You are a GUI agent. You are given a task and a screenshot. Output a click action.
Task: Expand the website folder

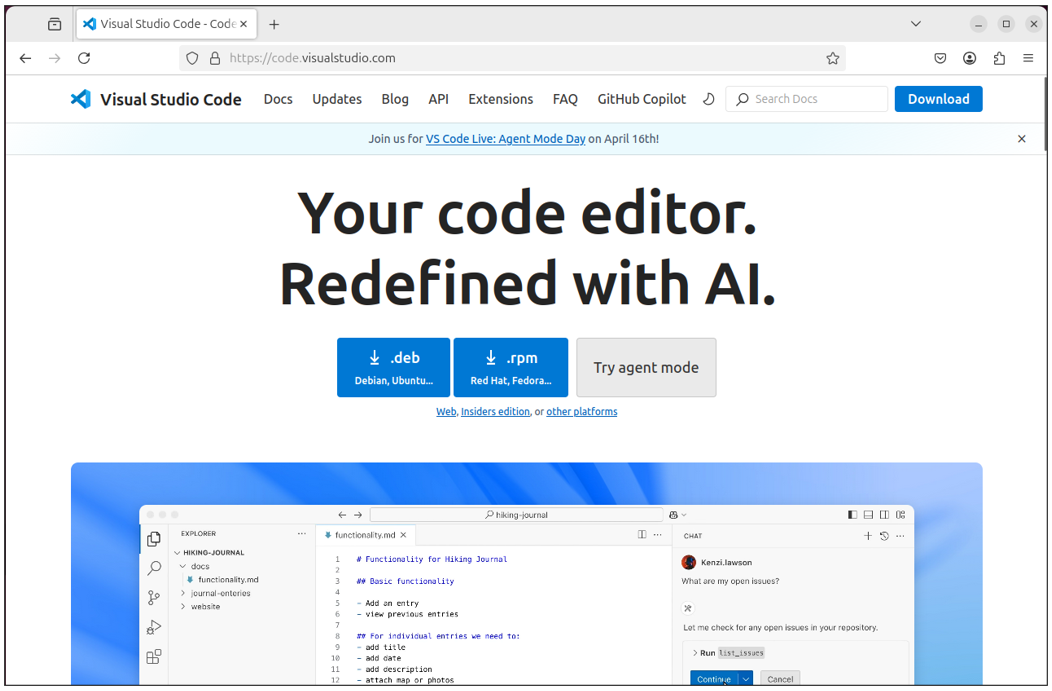pyautogui.click(x=182, y=606)
